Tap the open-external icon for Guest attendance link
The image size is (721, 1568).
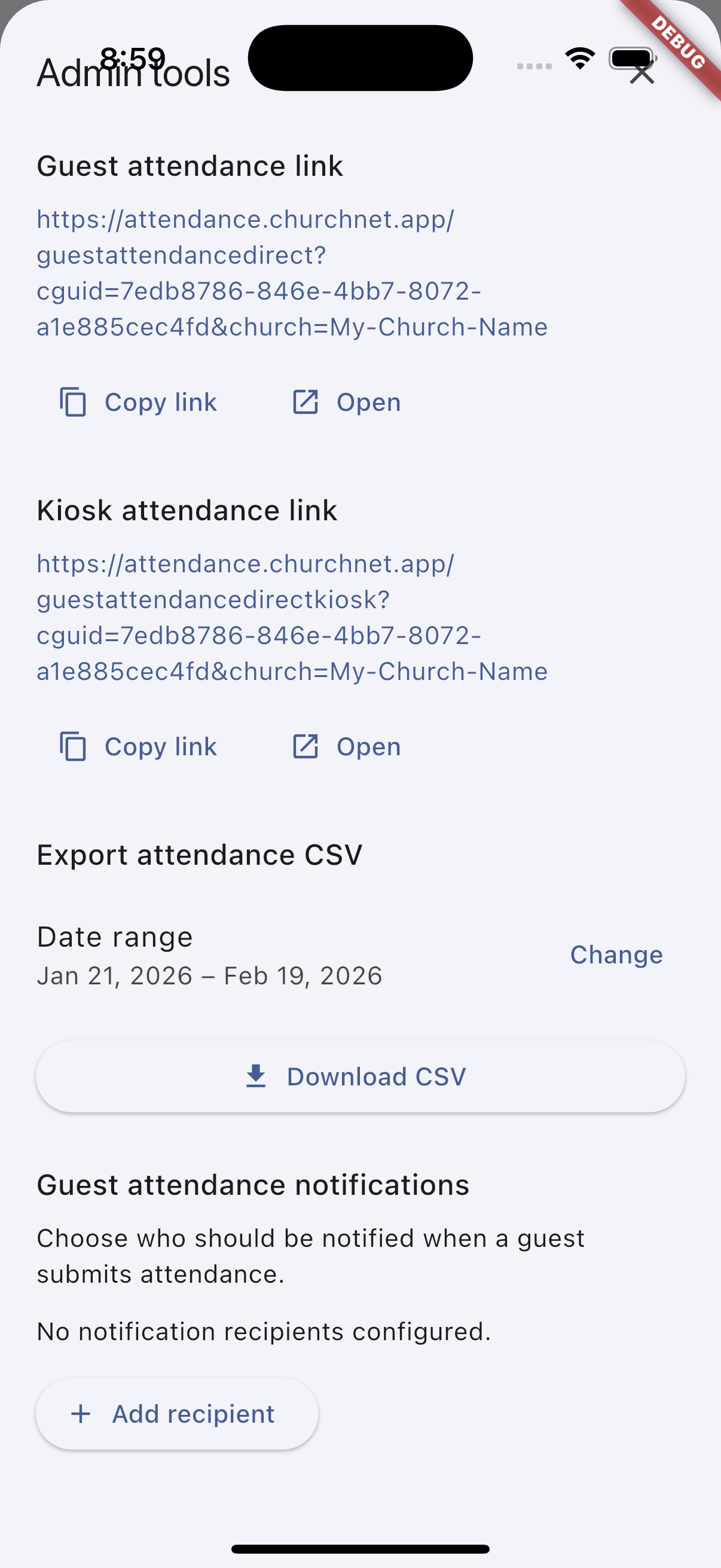[x=305, y=402]
